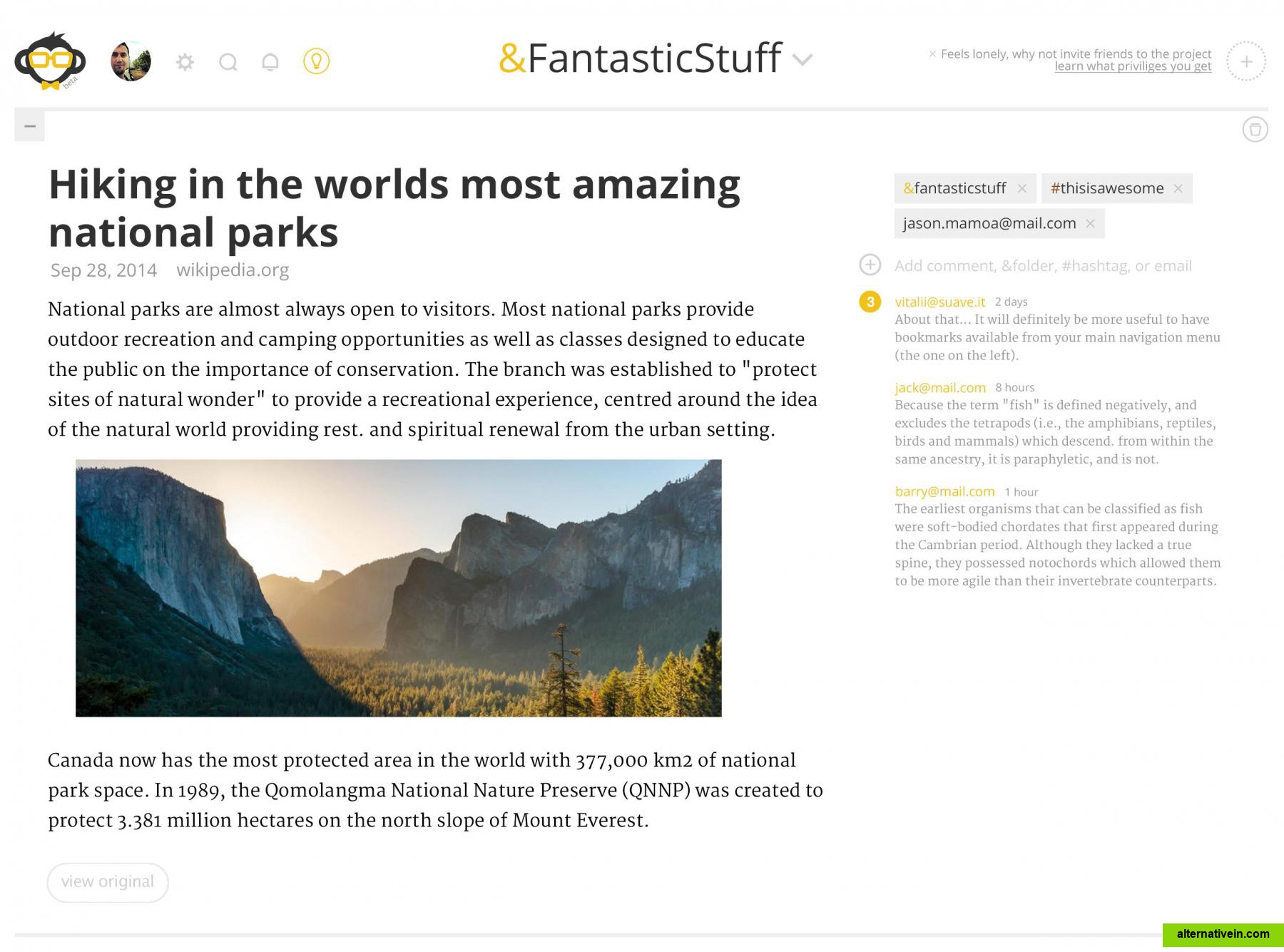Click the dashed circle invite plus icon
This screenshot has width=1284, height=952.
point(1245,61)
